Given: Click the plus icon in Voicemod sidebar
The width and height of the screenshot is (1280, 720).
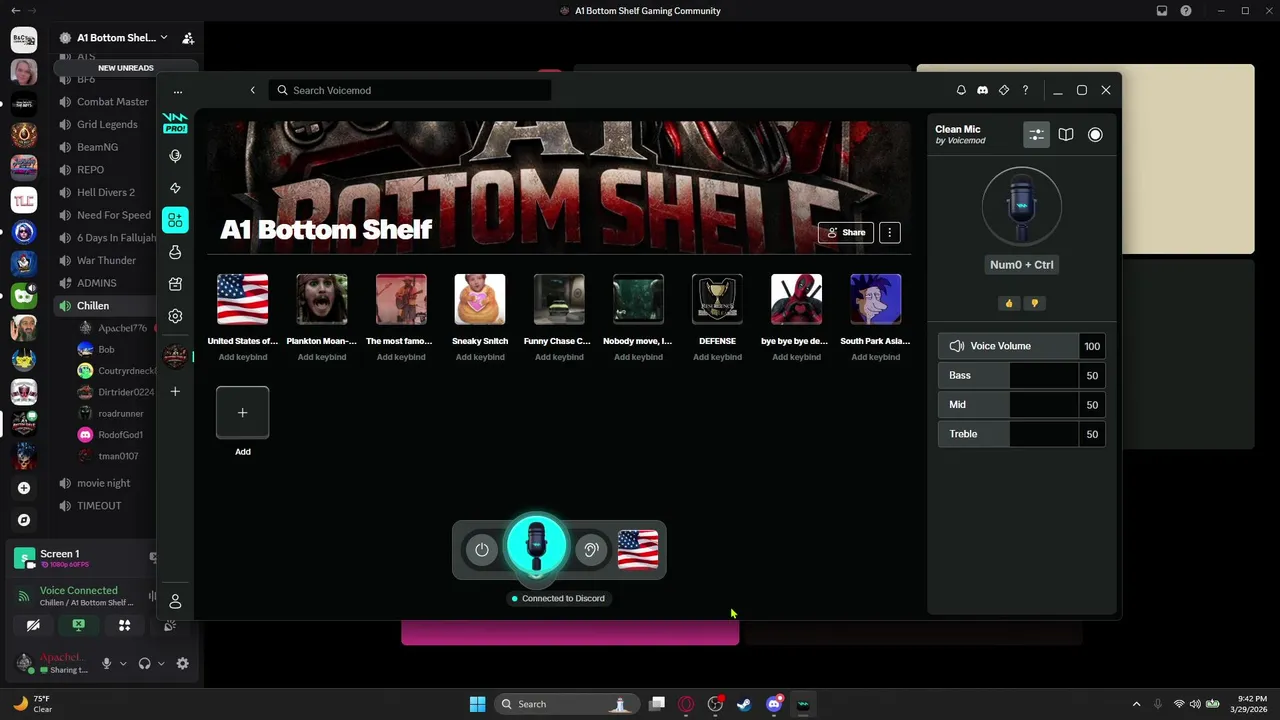Looking at the screenshot, I should pos(175,391).
